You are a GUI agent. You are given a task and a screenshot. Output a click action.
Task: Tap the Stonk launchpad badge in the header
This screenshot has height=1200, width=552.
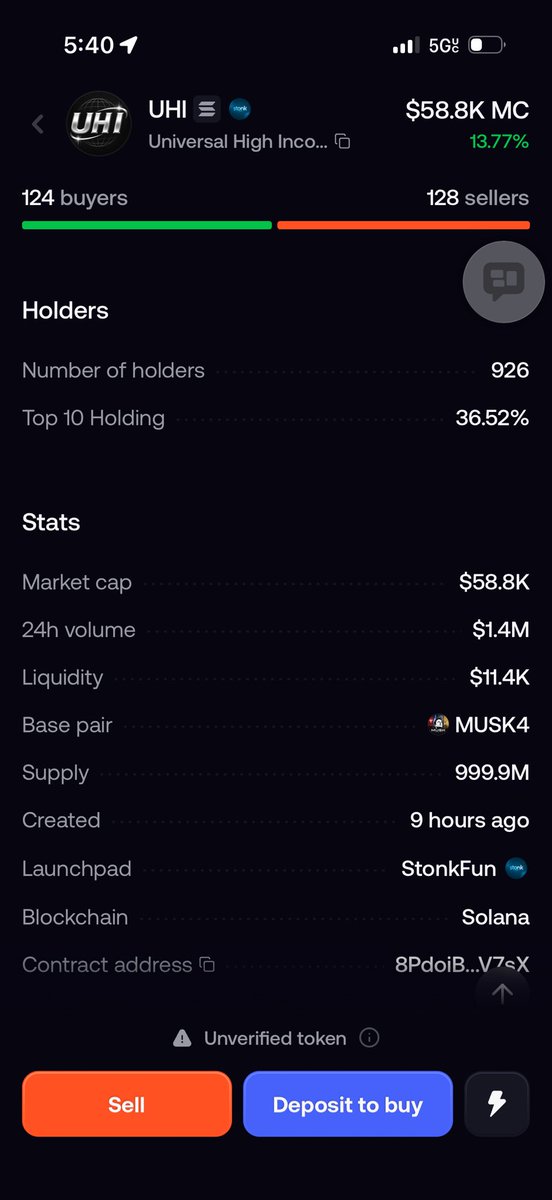pos(240,109)
